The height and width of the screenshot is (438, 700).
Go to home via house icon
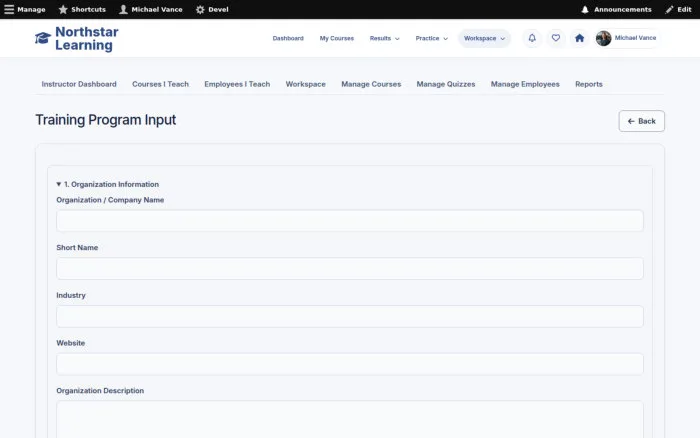click(x=579, y=38)
